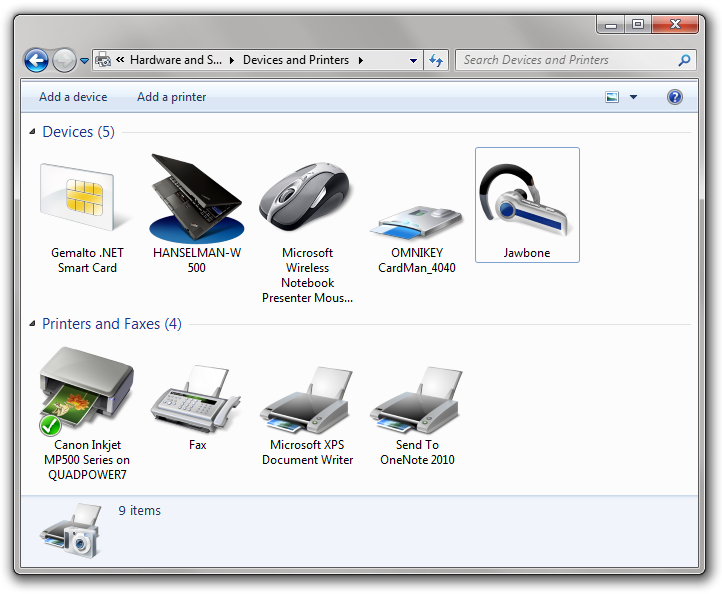This screenshot has width=722, height=594.
Task: Maximize the Devices and Printers window
Action: tap(638, 25)
